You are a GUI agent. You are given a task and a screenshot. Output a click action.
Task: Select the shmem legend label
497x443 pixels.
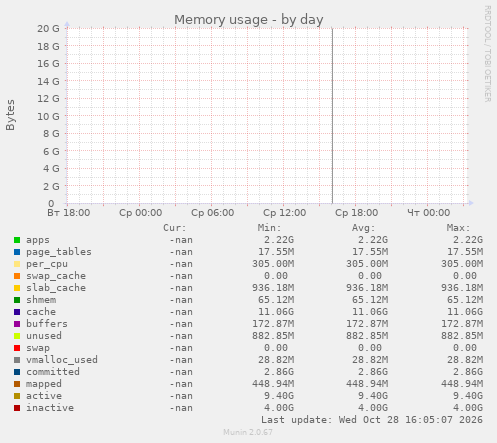(x=41, y=300)
